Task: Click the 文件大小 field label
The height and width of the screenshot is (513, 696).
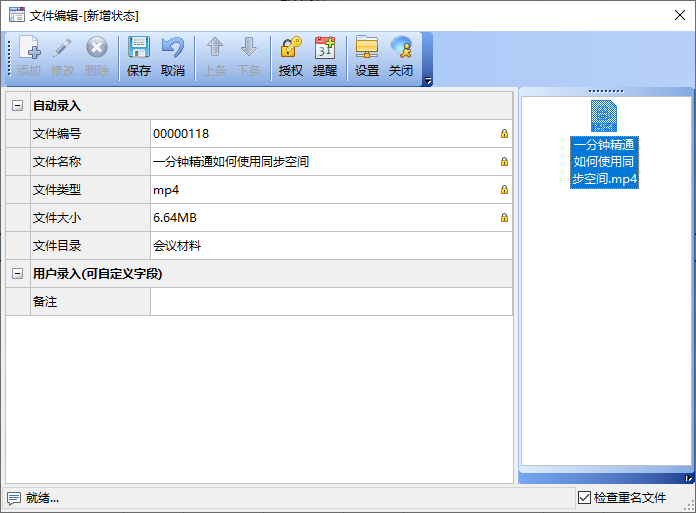Action: tap(57, 217)
